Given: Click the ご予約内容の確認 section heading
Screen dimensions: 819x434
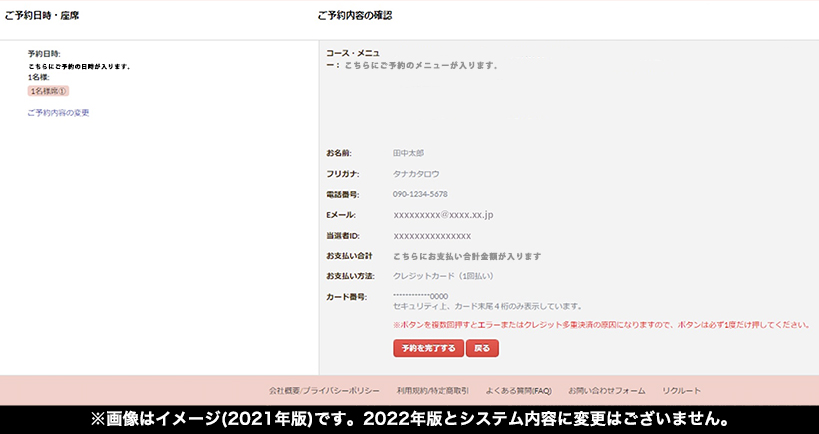Looking at the screenshot, I should 354,15.
